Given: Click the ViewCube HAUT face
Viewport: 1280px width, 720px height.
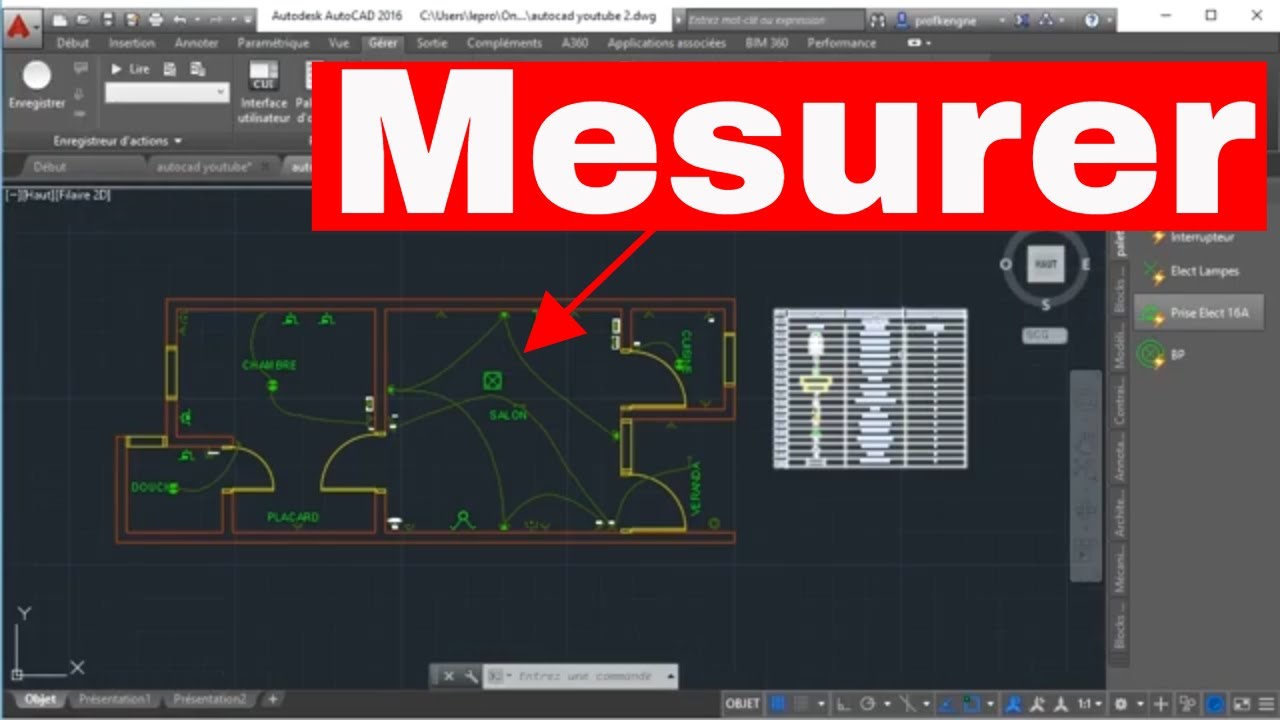Looking at the screenshot, I should [x=1045, y=264].
